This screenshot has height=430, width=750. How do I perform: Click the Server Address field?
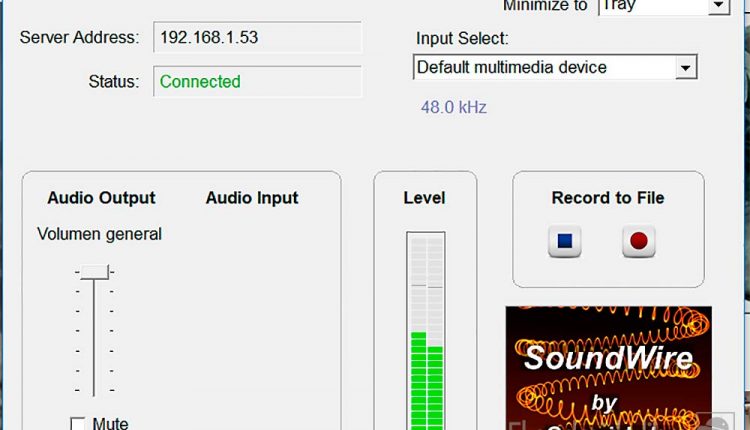pos(257,38)
